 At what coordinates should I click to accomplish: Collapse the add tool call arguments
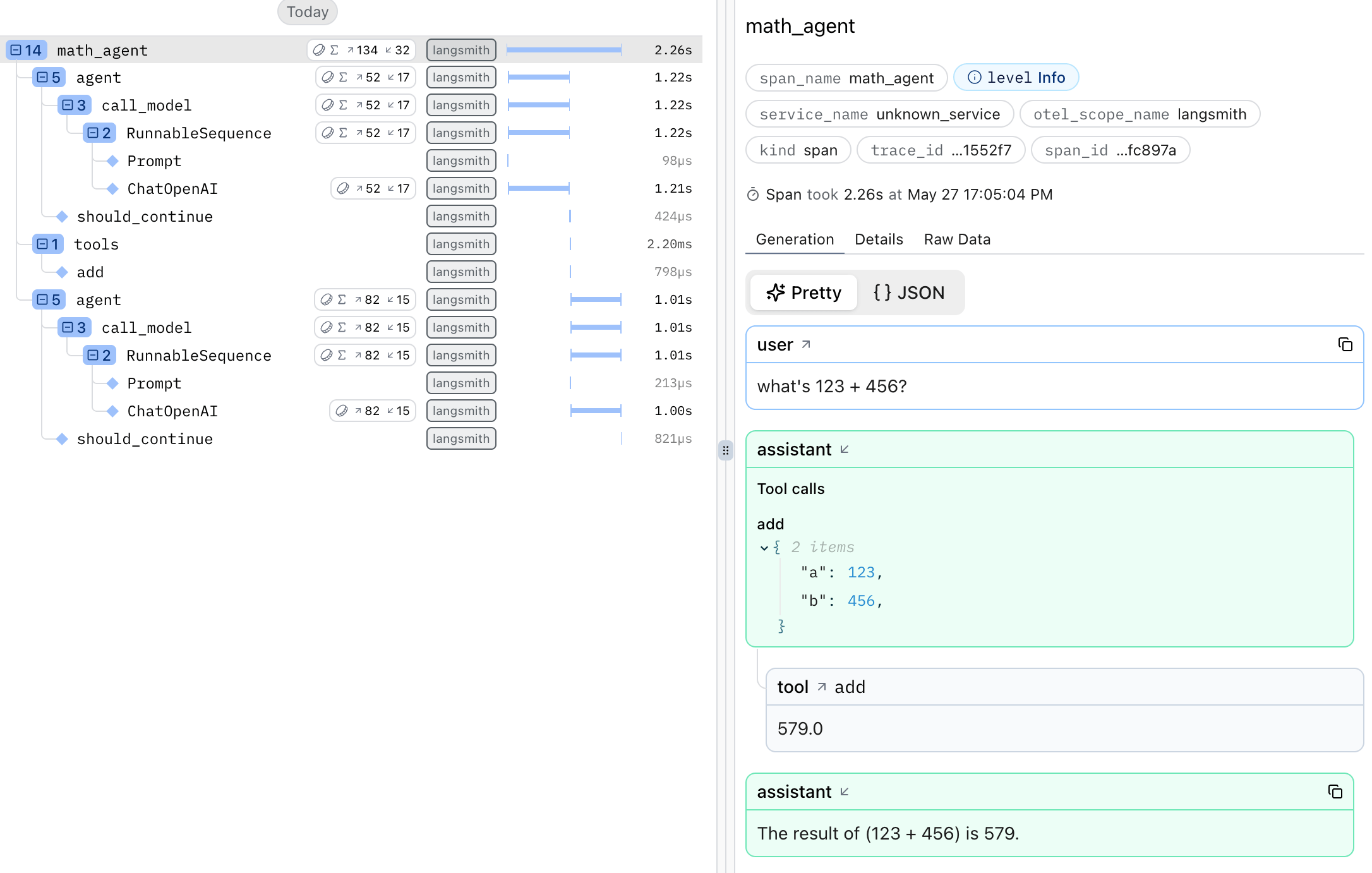(x=764, y=548)
